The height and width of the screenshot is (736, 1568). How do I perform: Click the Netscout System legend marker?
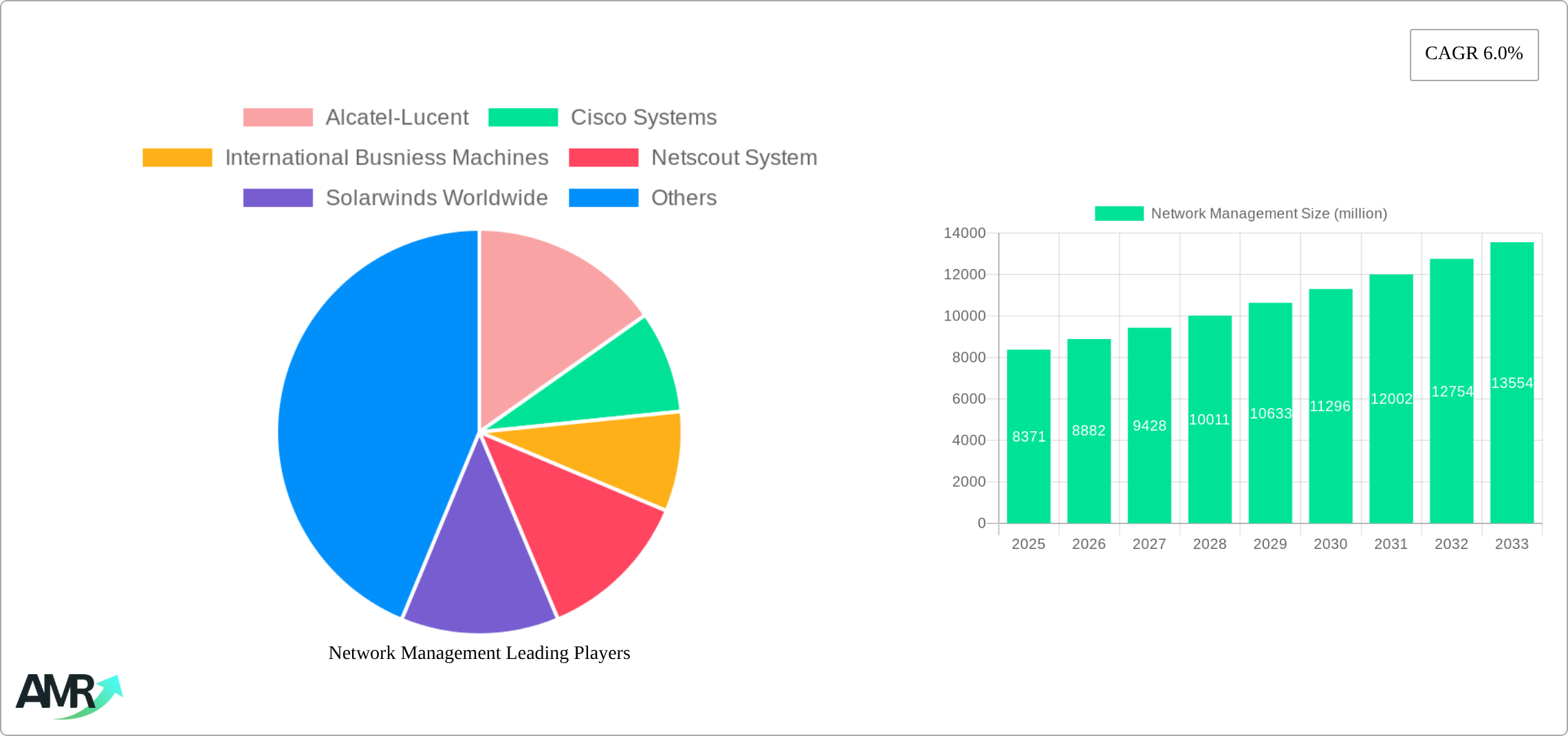pyautogui.click(x=604, y=157)
